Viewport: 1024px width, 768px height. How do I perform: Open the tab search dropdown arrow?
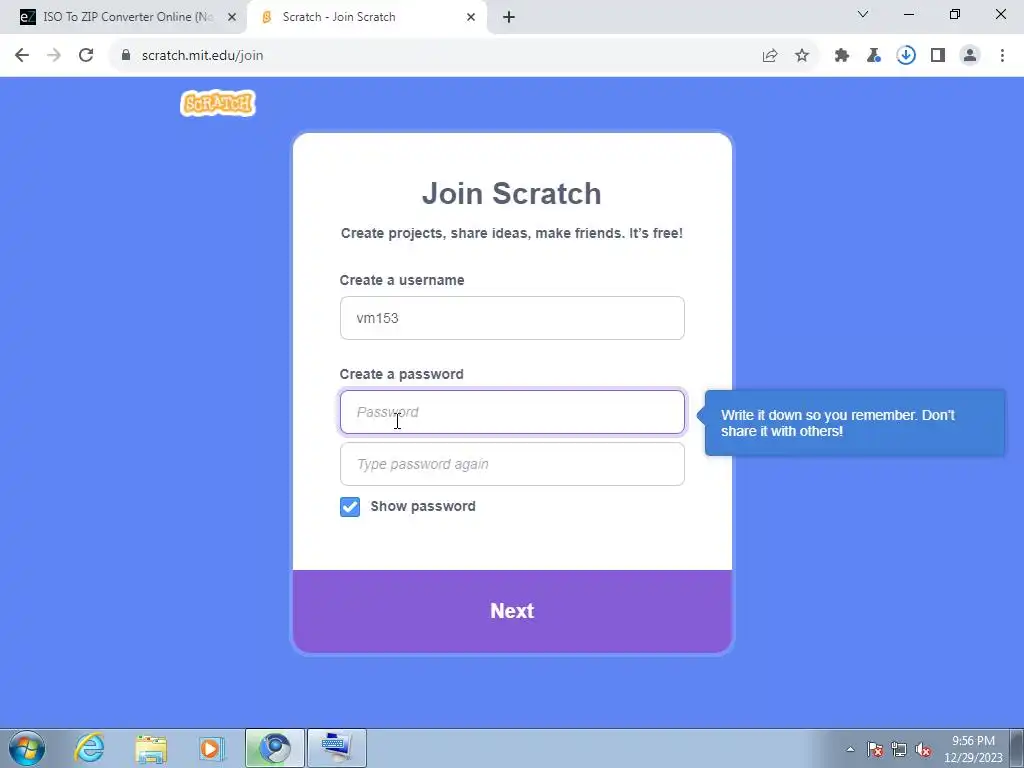click(863, 14)
